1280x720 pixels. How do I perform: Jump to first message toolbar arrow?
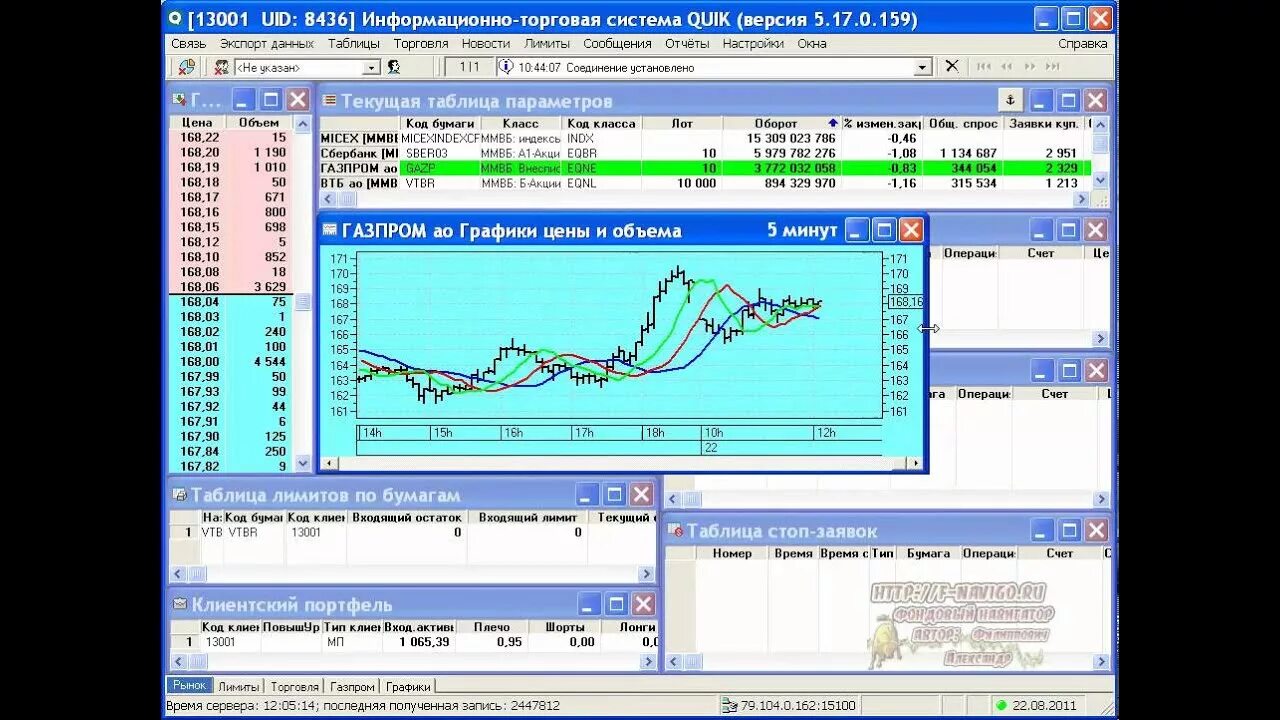(x=984, y=67)
